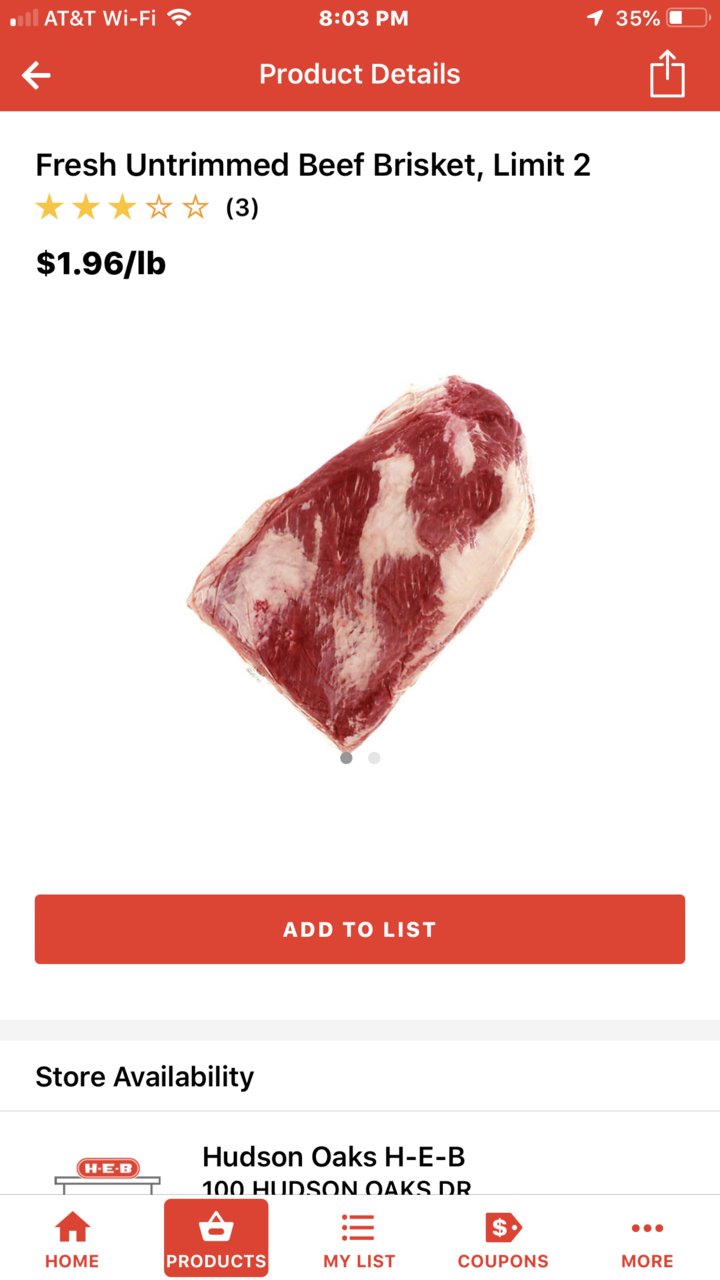Tap the $1.96/lb price text
The image size is (720, 1280).
(101, 263)
